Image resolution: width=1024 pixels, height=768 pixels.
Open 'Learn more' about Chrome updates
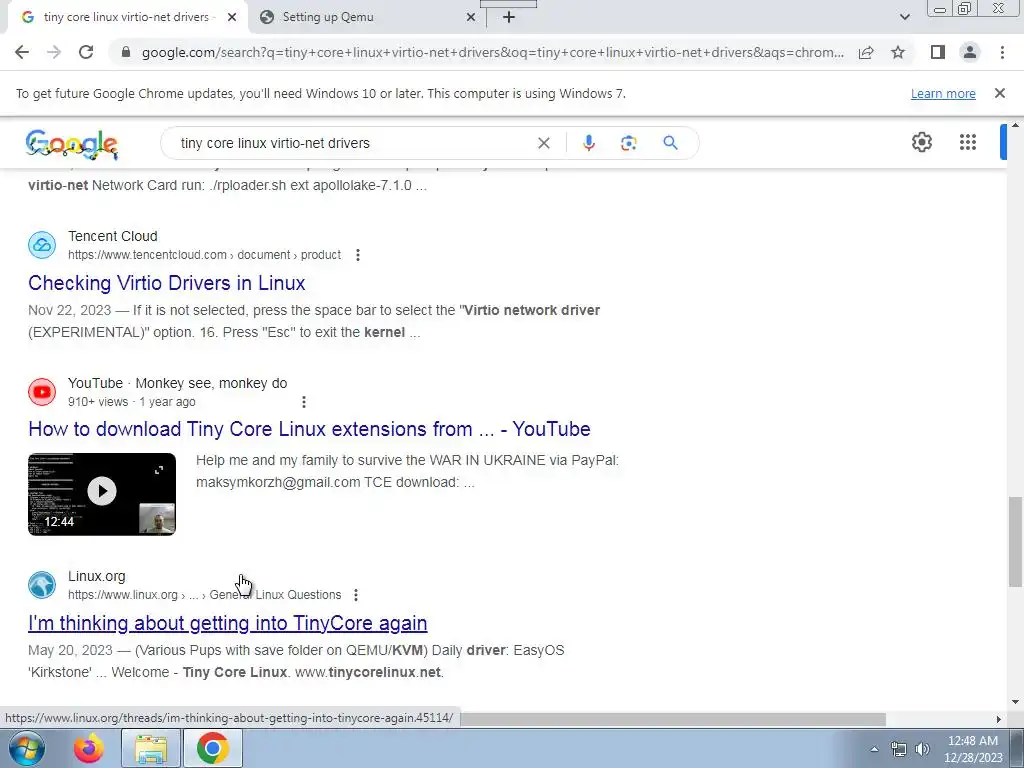pos(943,93)
